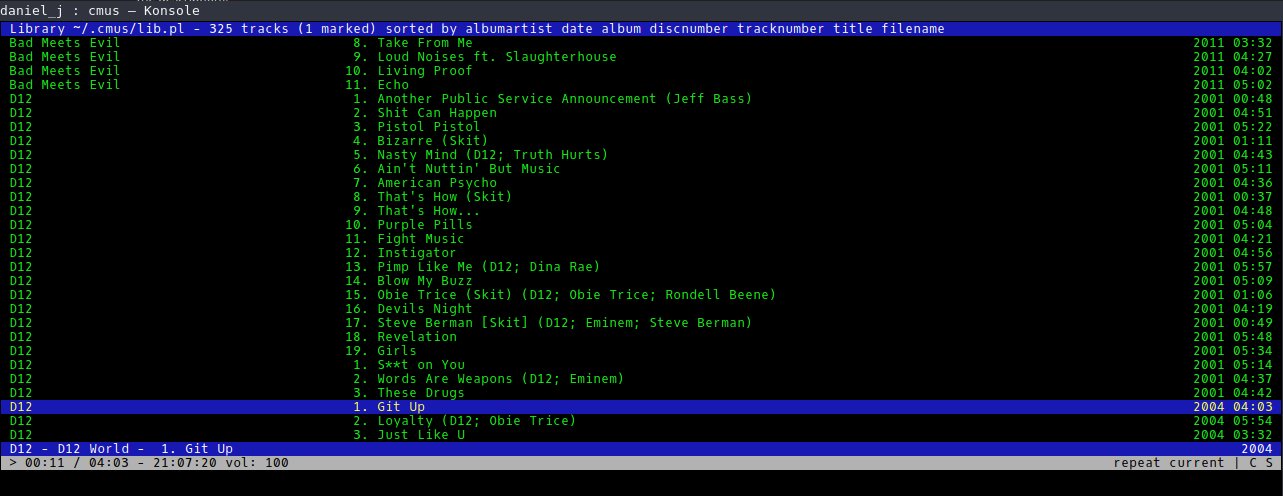Select the track 'Take From Me'
This screenshot has width=1283, height=496.
[641, 43]
